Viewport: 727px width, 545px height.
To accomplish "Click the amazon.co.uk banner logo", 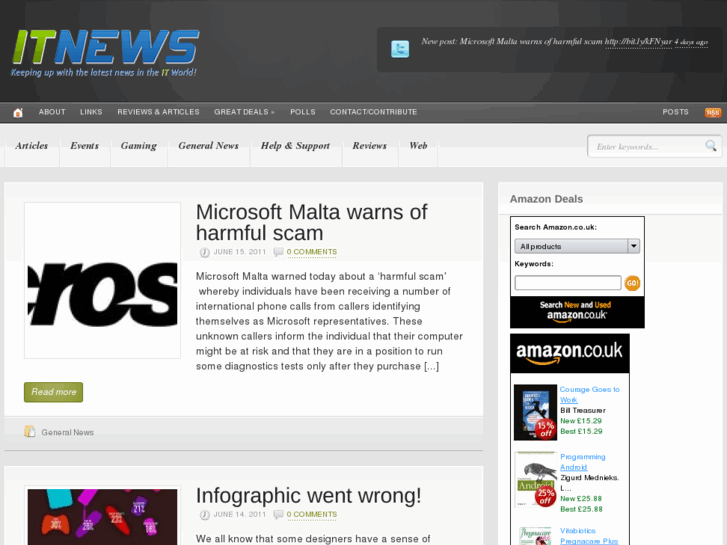I will click(569, 353).
